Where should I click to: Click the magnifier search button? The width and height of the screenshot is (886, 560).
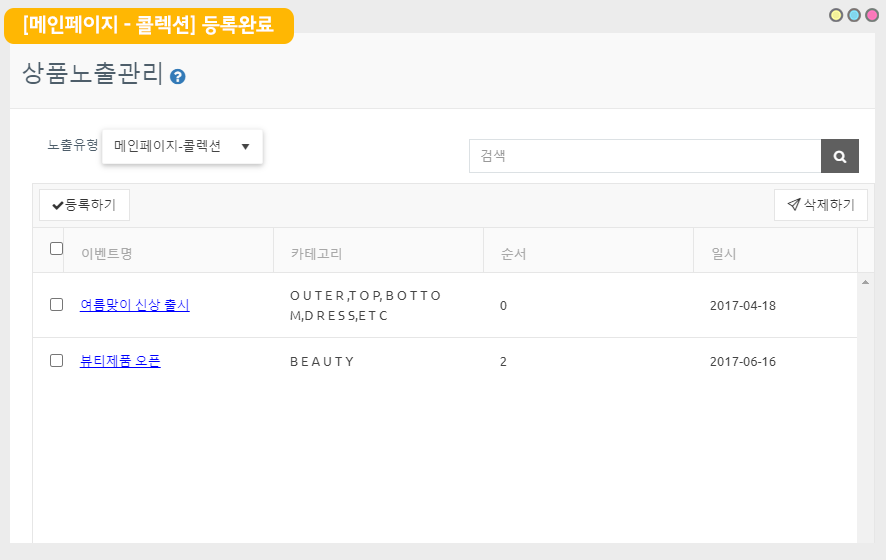coord(839,156)
